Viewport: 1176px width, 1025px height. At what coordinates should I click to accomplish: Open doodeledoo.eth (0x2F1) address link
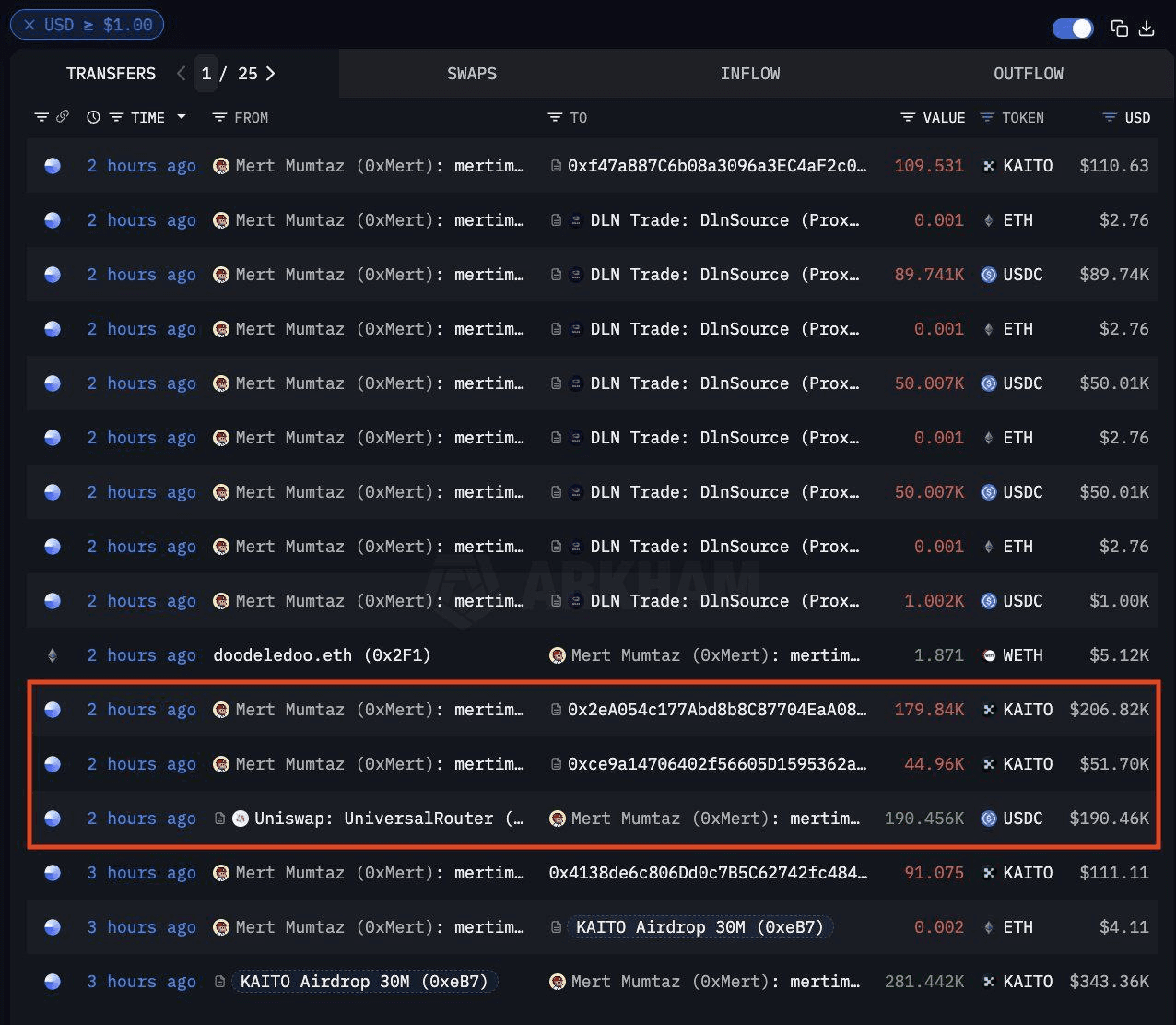(322, 654)
